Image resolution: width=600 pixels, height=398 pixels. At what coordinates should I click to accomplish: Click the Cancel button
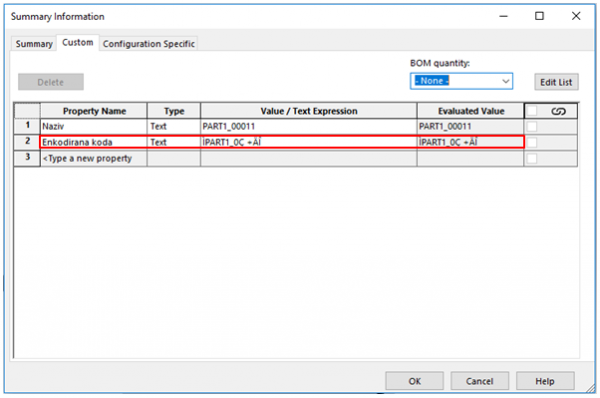[x=479, y=381]
